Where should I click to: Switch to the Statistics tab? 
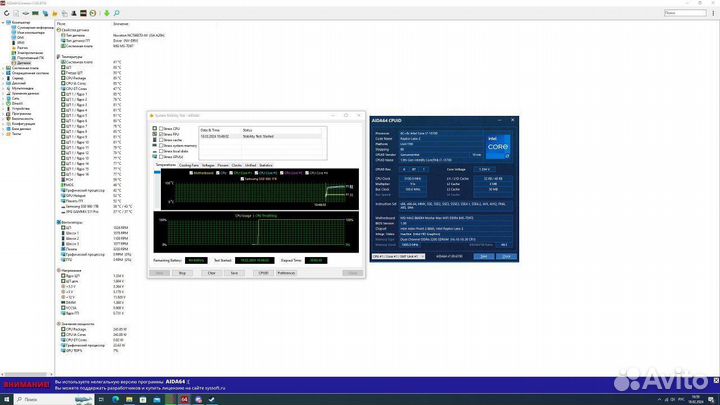pos(266,164)
